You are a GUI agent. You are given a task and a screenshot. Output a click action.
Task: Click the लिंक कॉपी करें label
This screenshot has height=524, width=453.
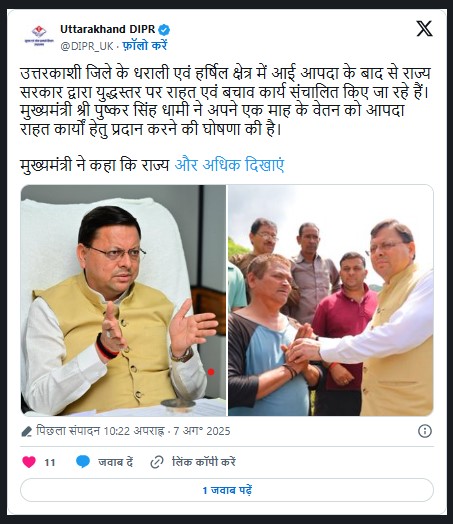point(203,462)
